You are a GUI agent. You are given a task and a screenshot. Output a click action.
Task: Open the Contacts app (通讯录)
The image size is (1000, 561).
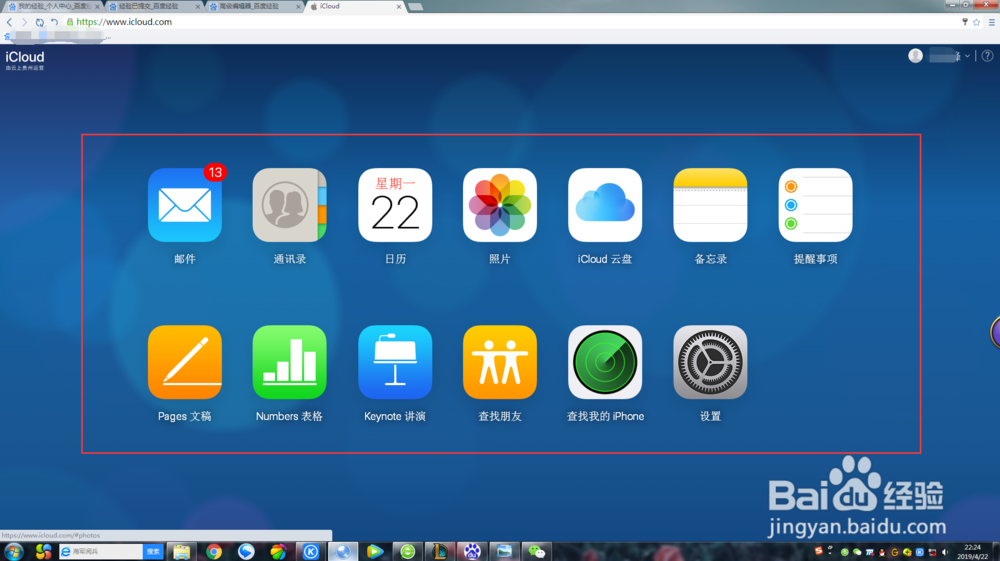pyautogui.click(x=290, y=205)
